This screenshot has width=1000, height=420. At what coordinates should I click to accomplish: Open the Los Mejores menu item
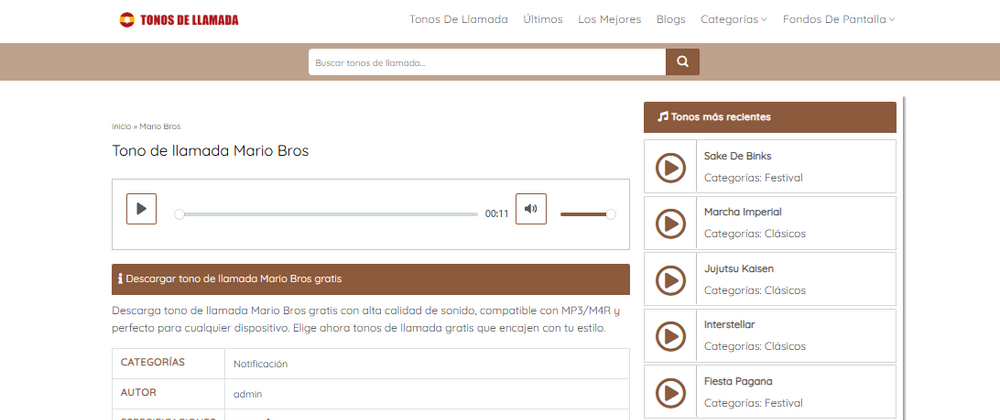610,19
